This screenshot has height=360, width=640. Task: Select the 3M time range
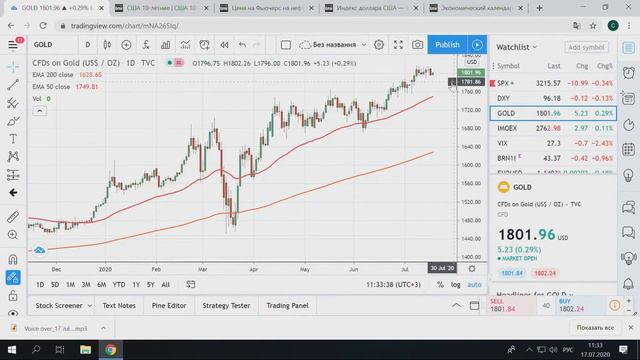click(86, 284)
